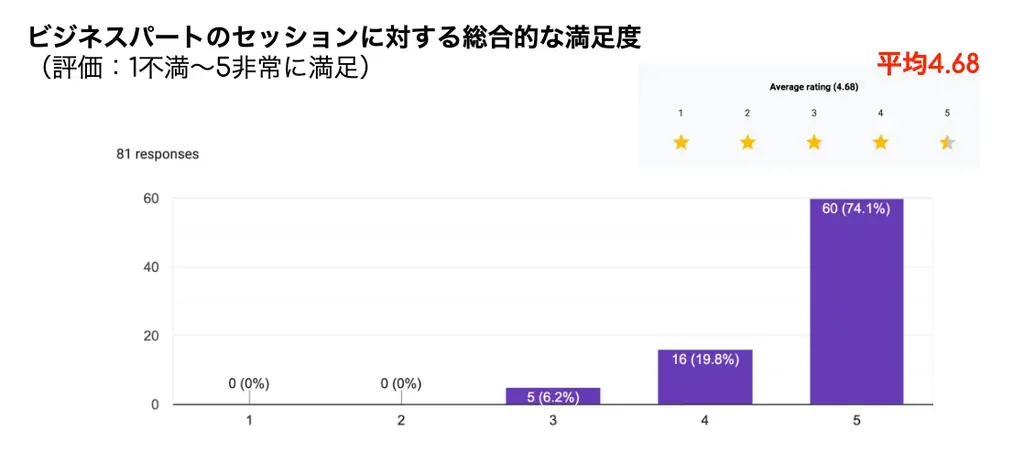Click the y-axis value 20
Image resolution: width=1024 pixels, height=474 pixels.
click(x=150, y=336)
